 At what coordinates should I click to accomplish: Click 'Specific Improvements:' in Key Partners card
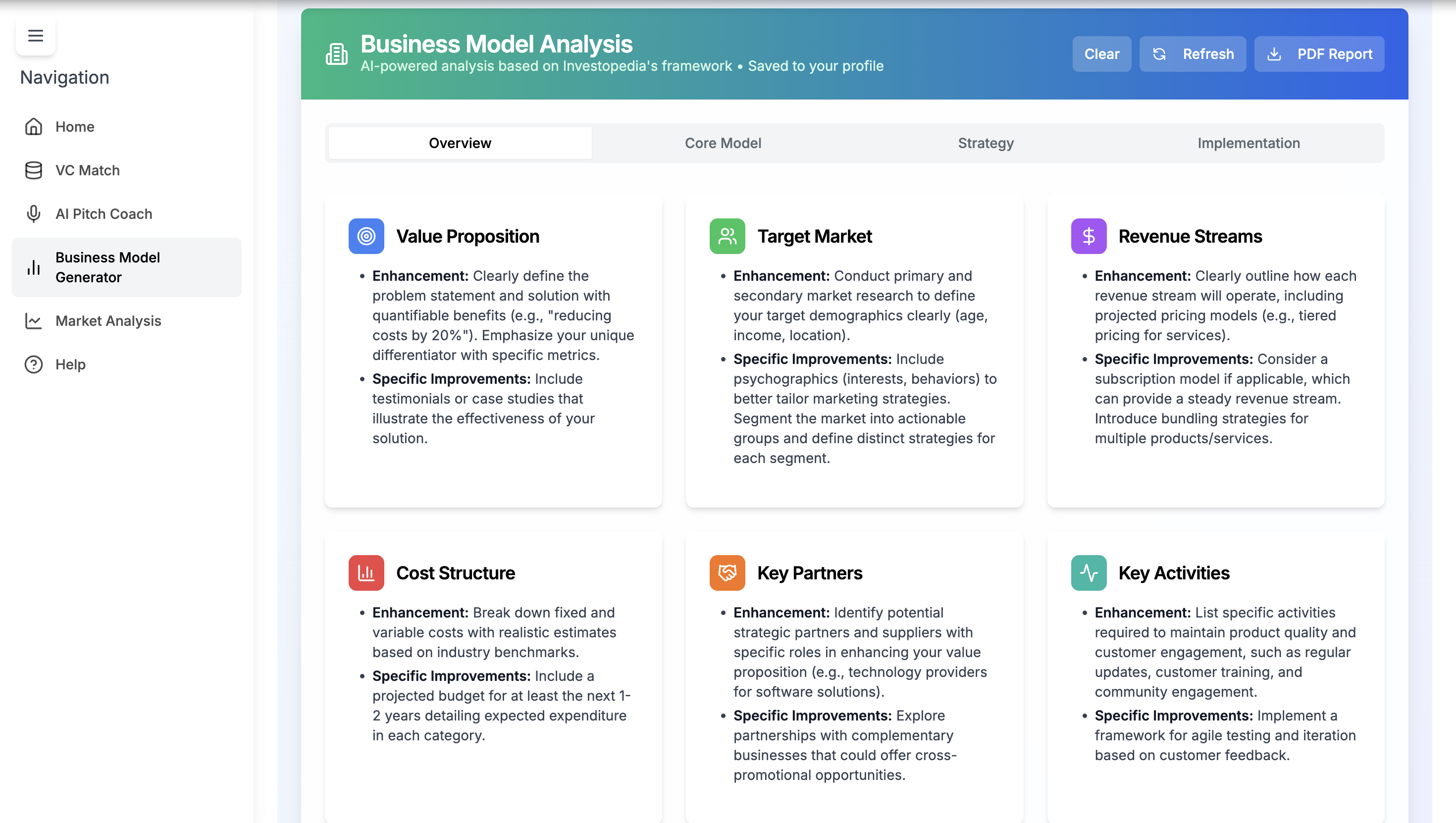[812, 716]
